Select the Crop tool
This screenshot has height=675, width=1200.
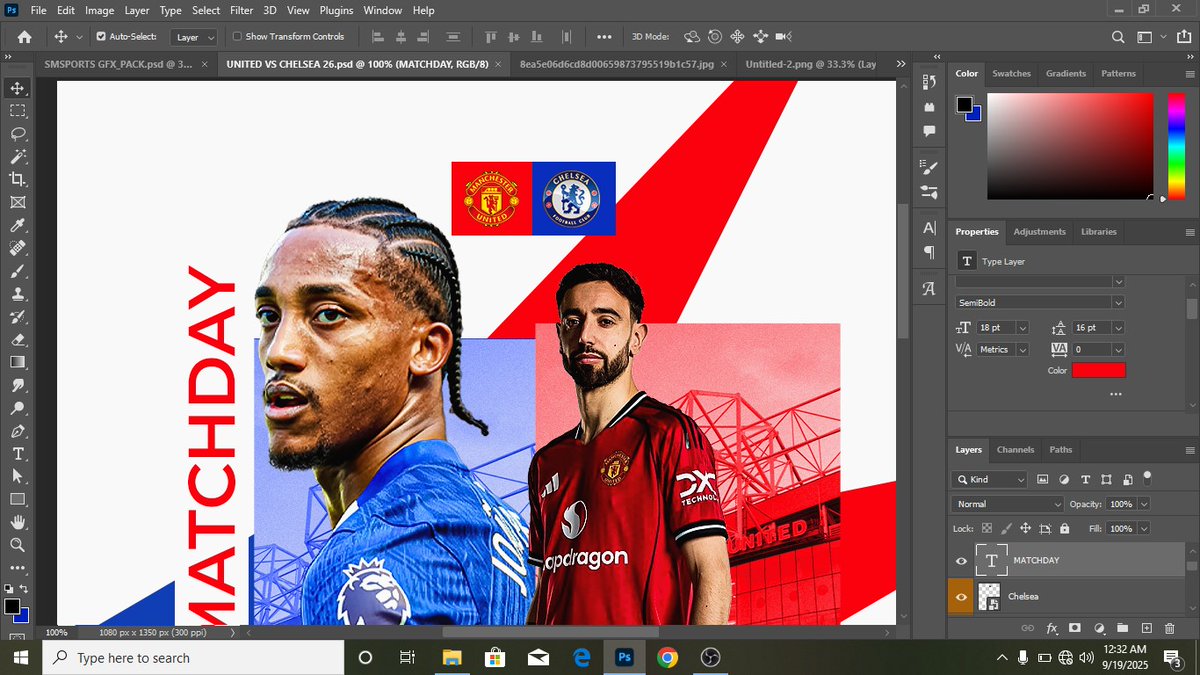coord(17,179)
